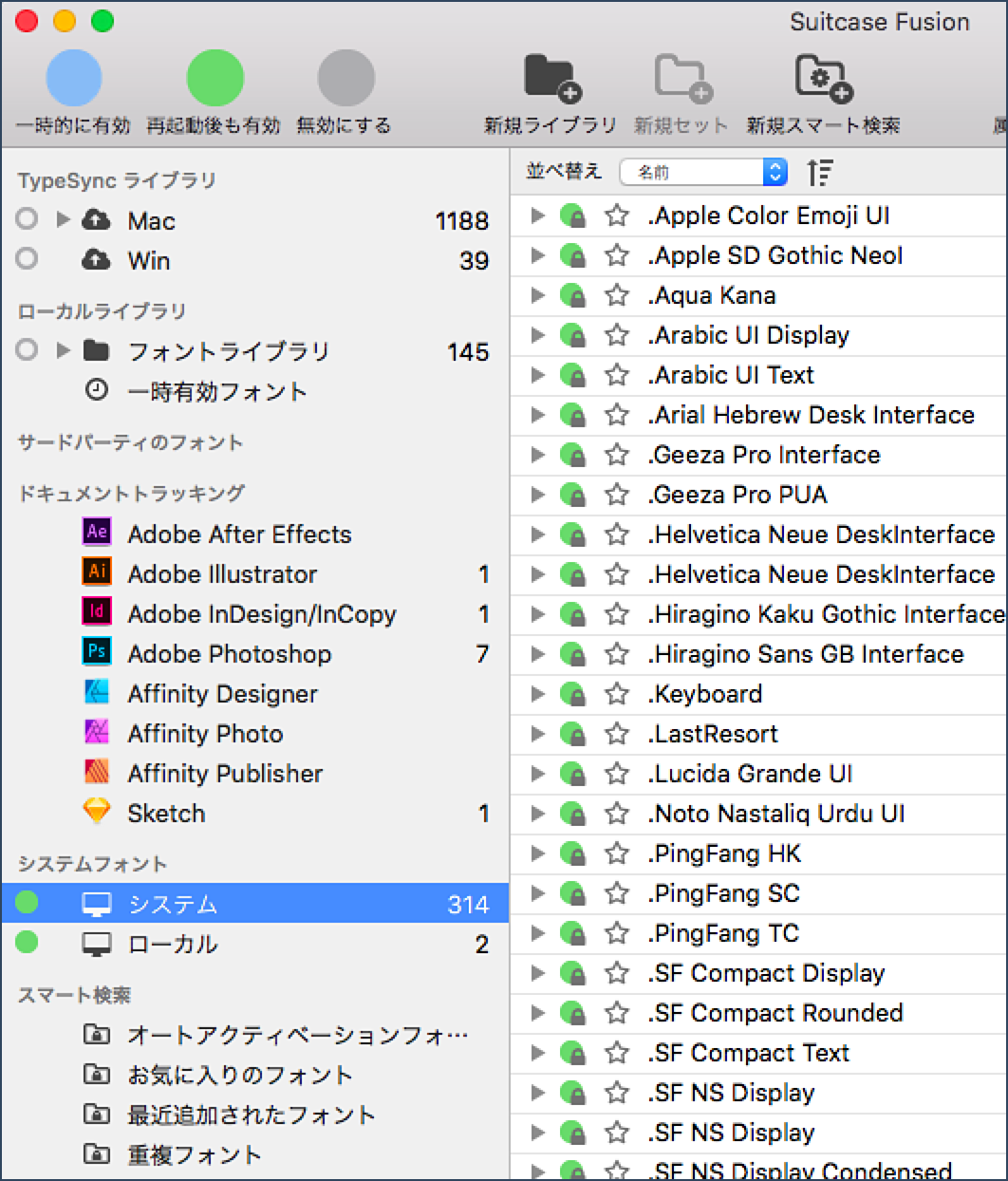Toggle activation circle for Win library
This screenshot has width=1008, height=1181.
click(27, 258)
